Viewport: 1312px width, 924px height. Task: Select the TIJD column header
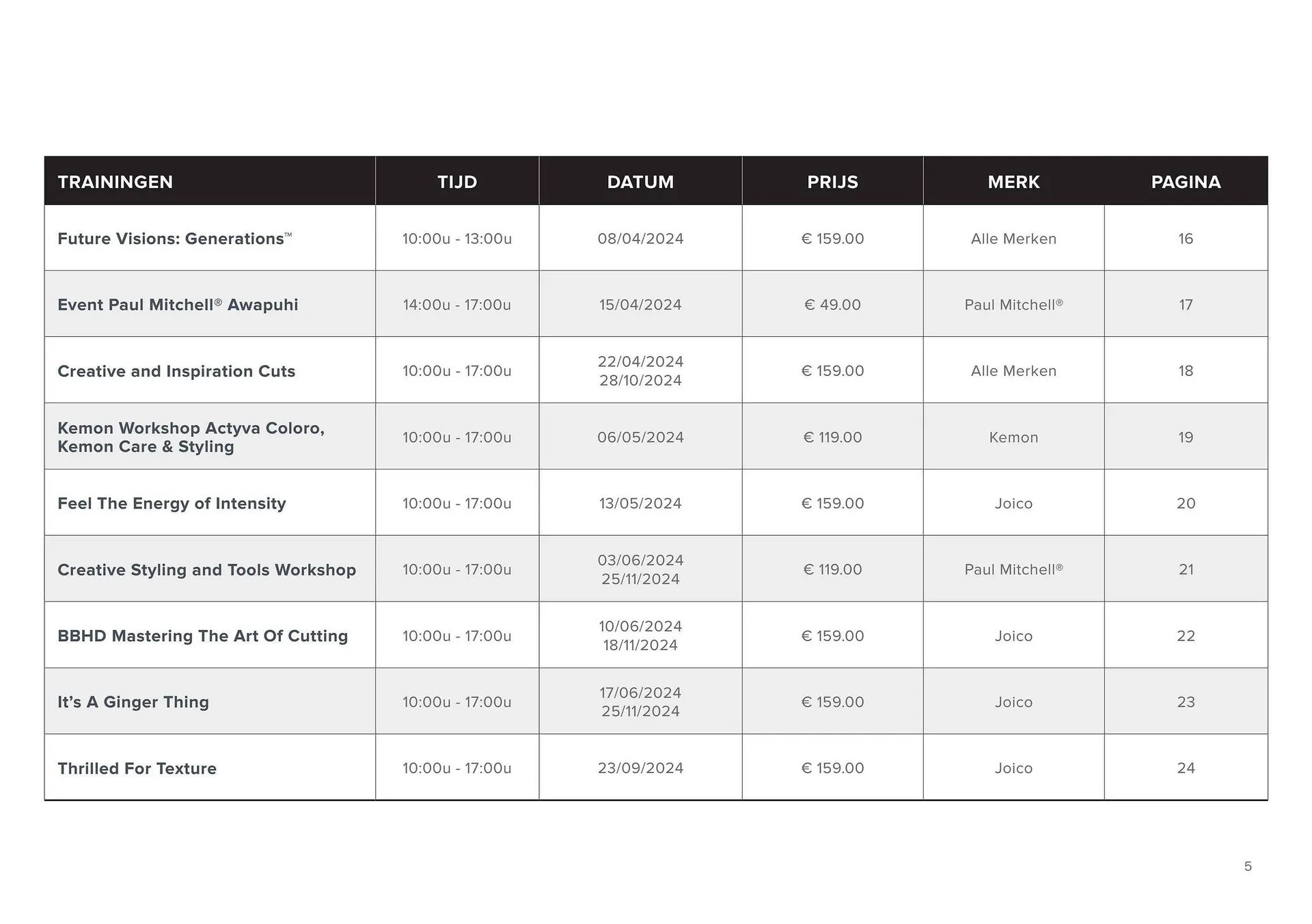[457, 182]
